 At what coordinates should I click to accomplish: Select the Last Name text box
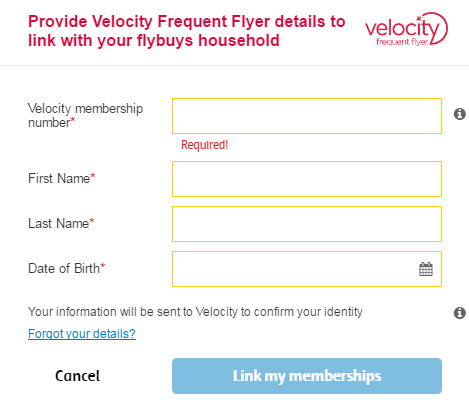[307, 224]
